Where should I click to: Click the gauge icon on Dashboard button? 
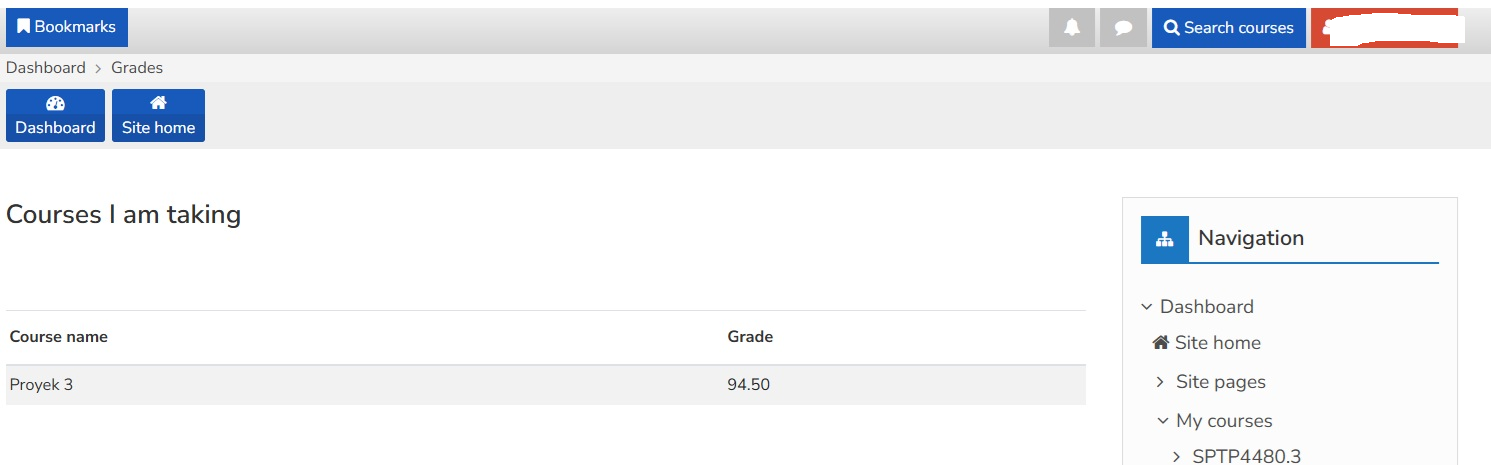(x=55, y=104)
